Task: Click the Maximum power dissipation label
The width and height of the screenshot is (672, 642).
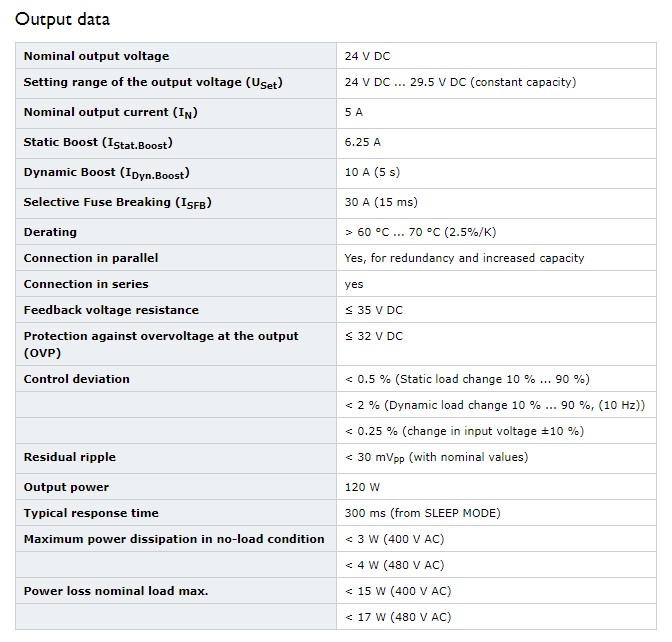Action: [174, 539]
